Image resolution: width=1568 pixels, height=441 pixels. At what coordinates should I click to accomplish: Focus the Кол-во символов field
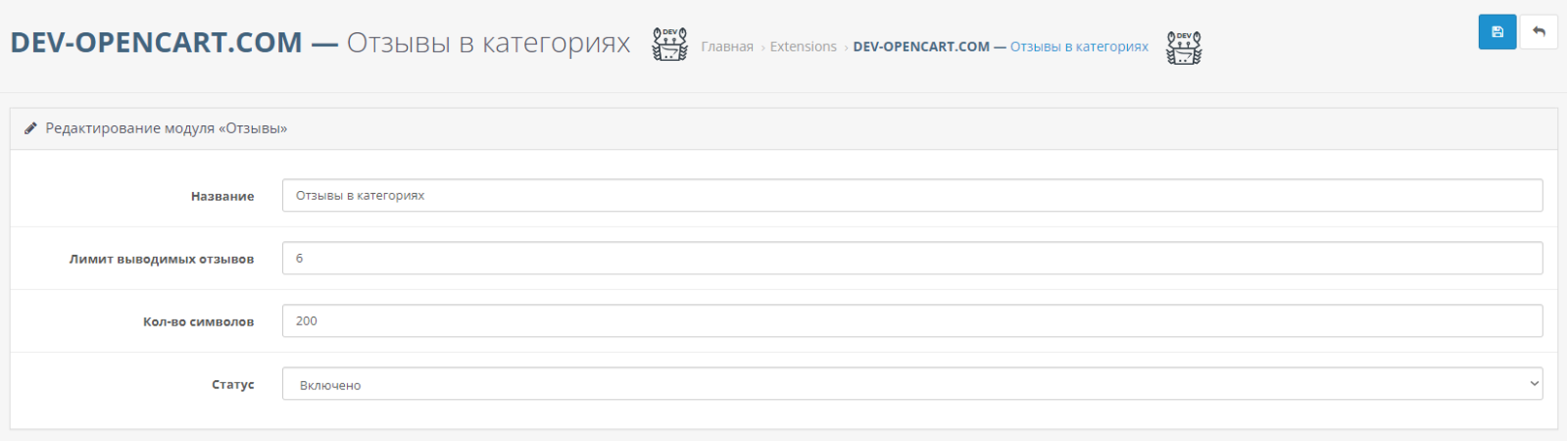(x=912, y=320)
